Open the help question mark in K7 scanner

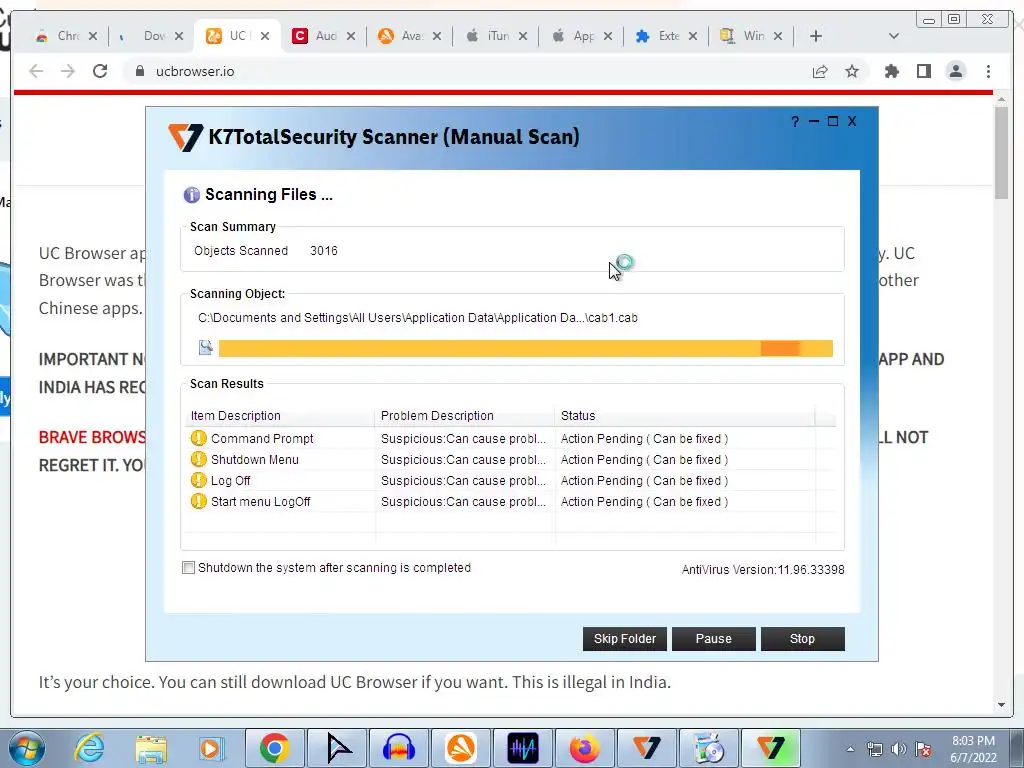point(795,121)
